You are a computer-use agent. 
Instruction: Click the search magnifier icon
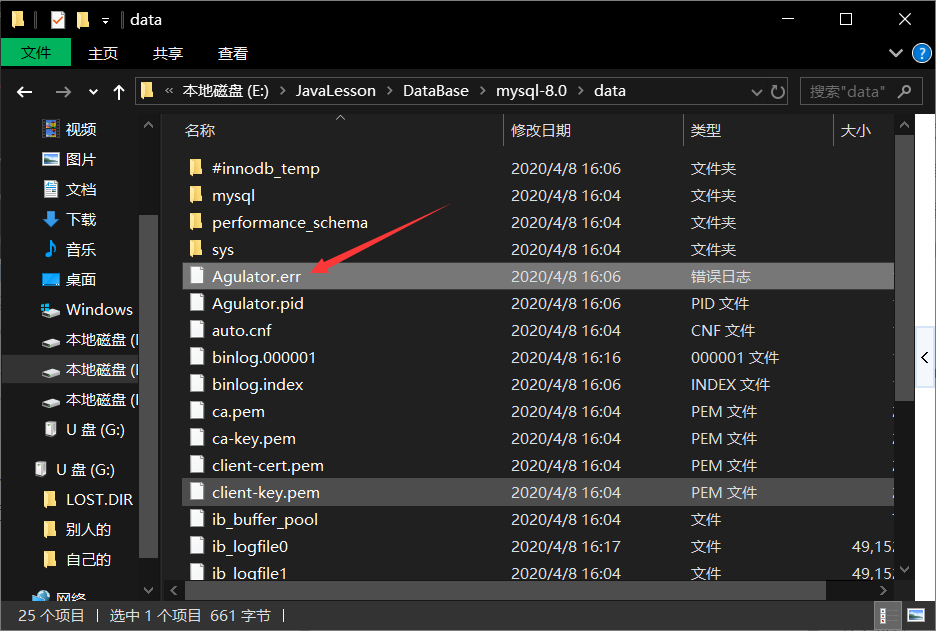(x=905, y=91)
